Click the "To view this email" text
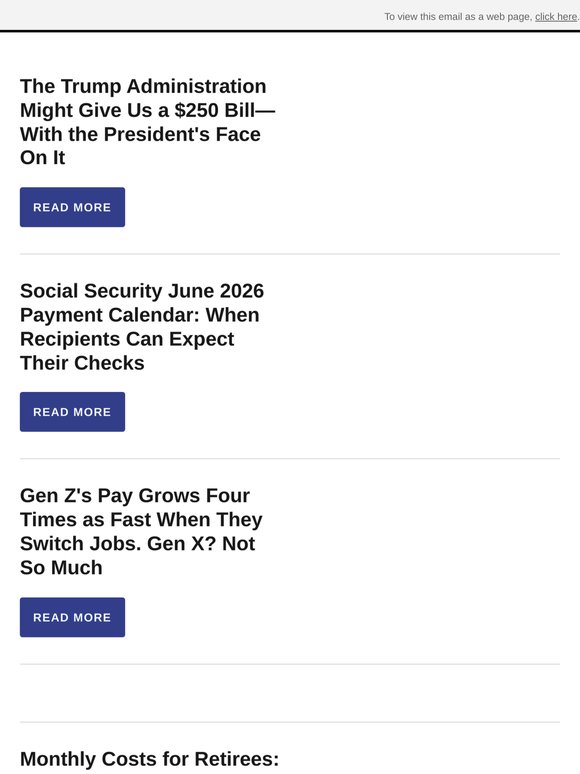580x774 pixels. point(459,17)
